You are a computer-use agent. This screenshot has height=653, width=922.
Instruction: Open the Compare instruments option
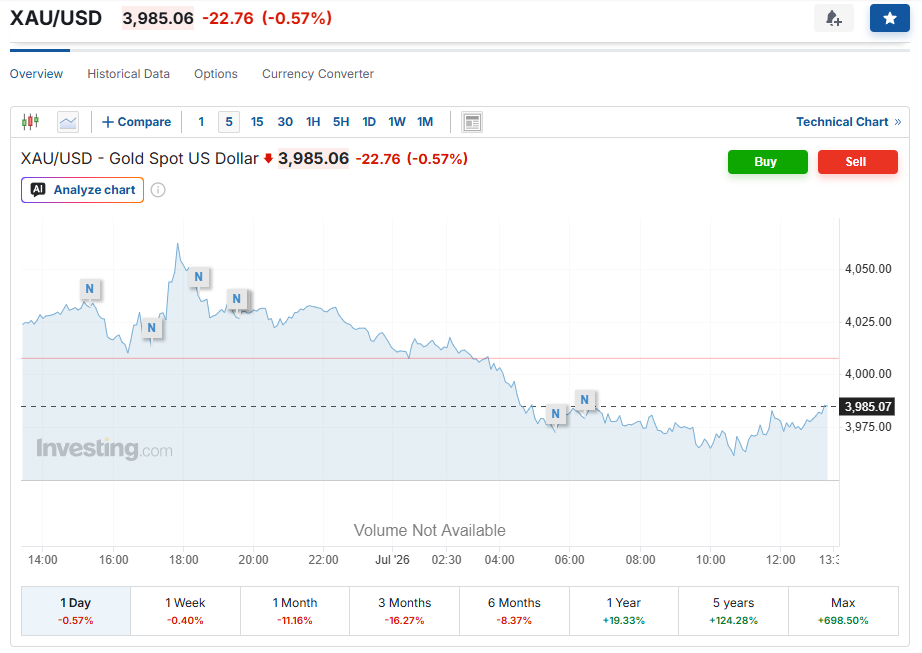coord(136,122)
